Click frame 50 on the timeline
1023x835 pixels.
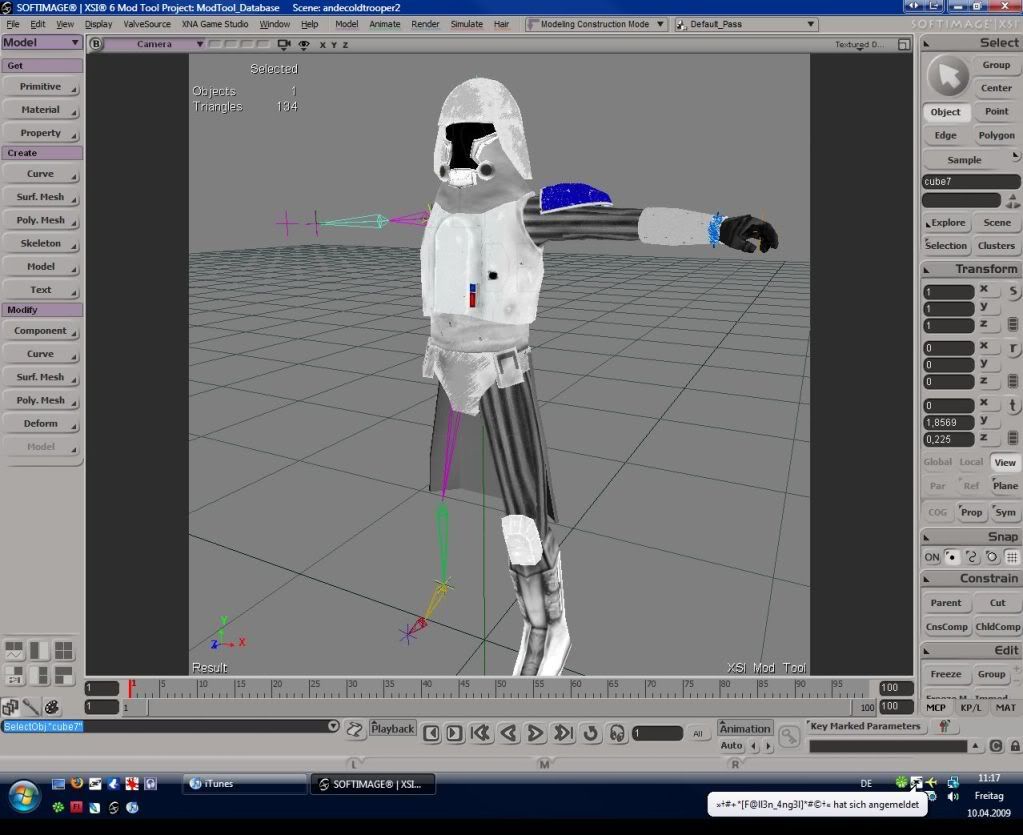(497, 688)
